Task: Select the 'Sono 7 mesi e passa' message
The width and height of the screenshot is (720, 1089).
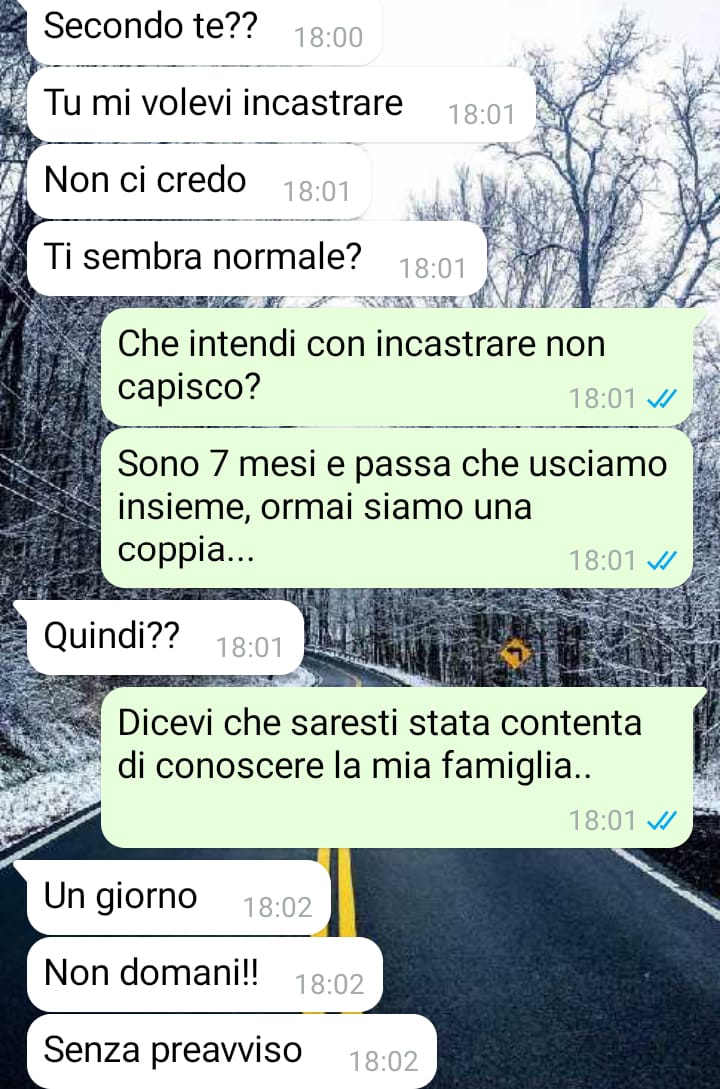Action: coord(397,508)
